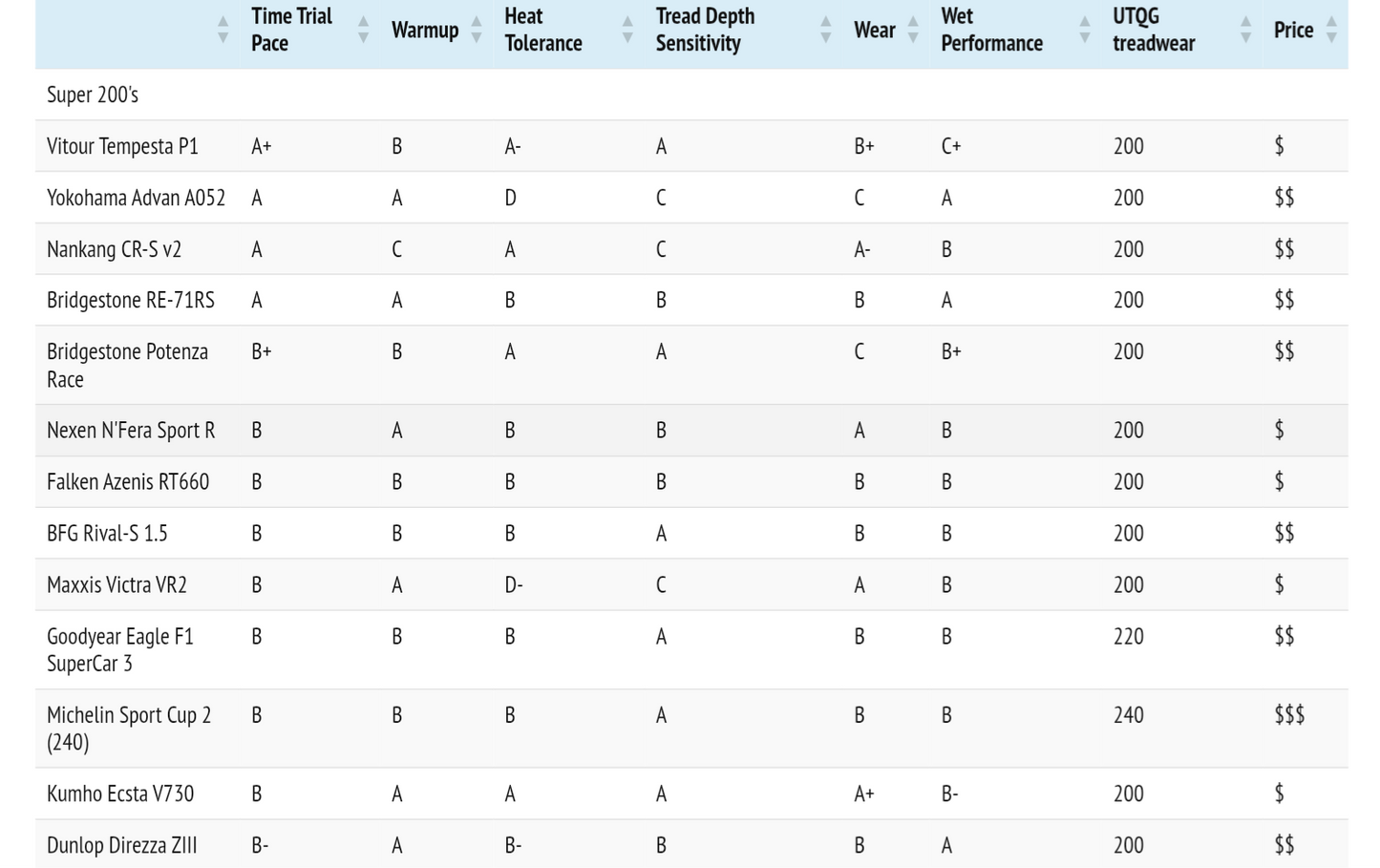The height and width of the screenshot is (868, 1380).
Task: Click Michelin Sport Cup 2 (240) name
Action: point(129,728)
